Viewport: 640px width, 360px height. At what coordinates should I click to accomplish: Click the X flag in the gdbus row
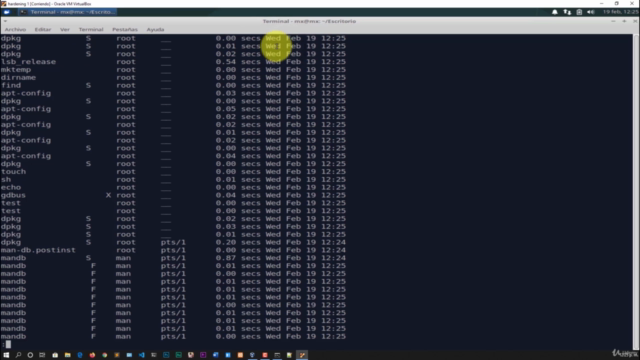click(x=108, y=195)
